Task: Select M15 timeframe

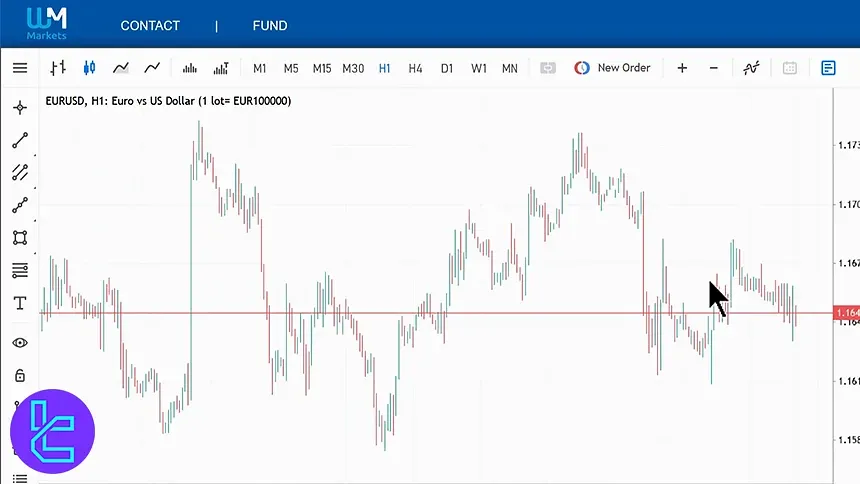Action: [322, 69]
